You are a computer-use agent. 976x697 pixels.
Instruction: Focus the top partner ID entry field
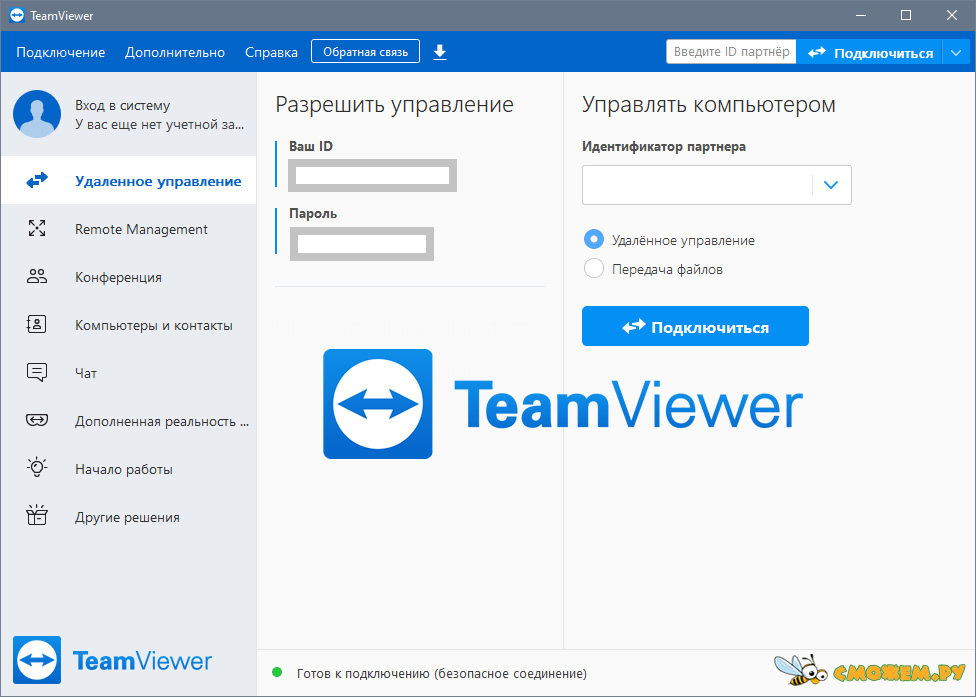tap(731, 52)
